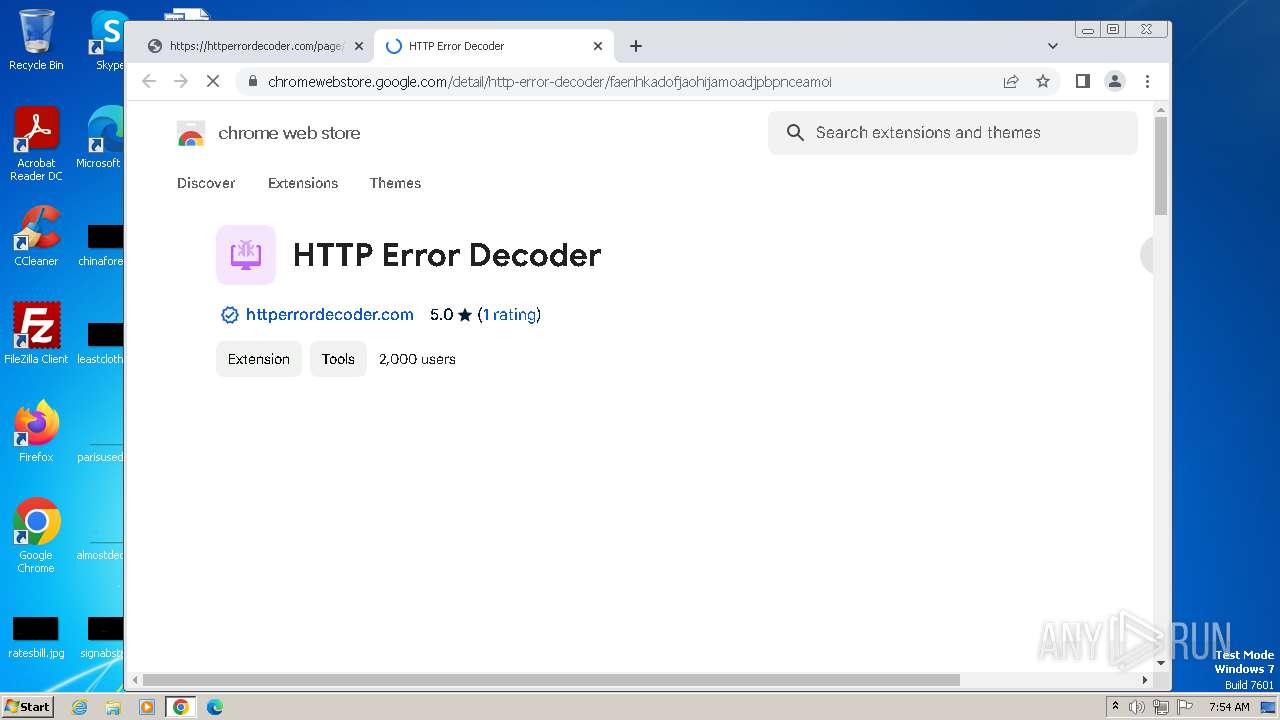
Task: Click the HTTP Error Decoder extension icon
Action: click(246, 255)
